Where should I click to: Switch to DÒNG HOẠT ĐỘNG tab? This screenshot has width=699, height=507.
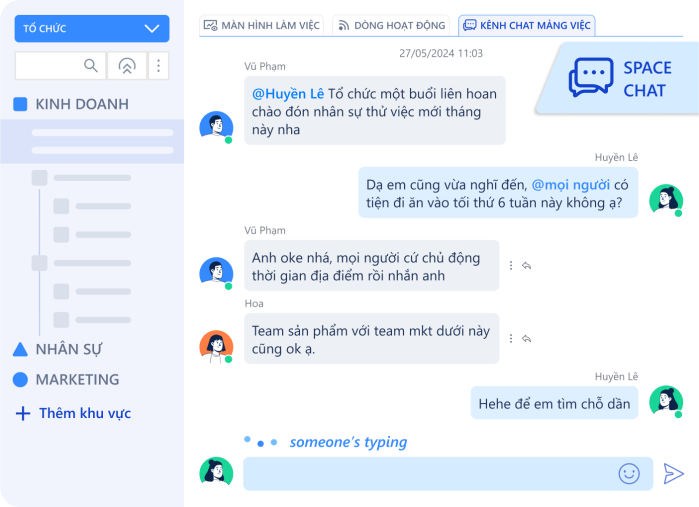click(x=390, y=25)
